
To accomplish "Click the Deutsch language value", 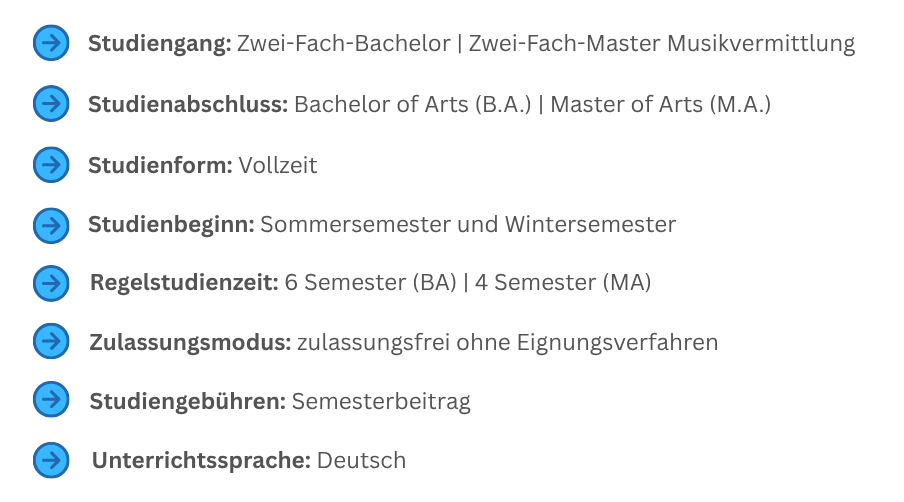I will pyautogui.click(x=361, y=461).
